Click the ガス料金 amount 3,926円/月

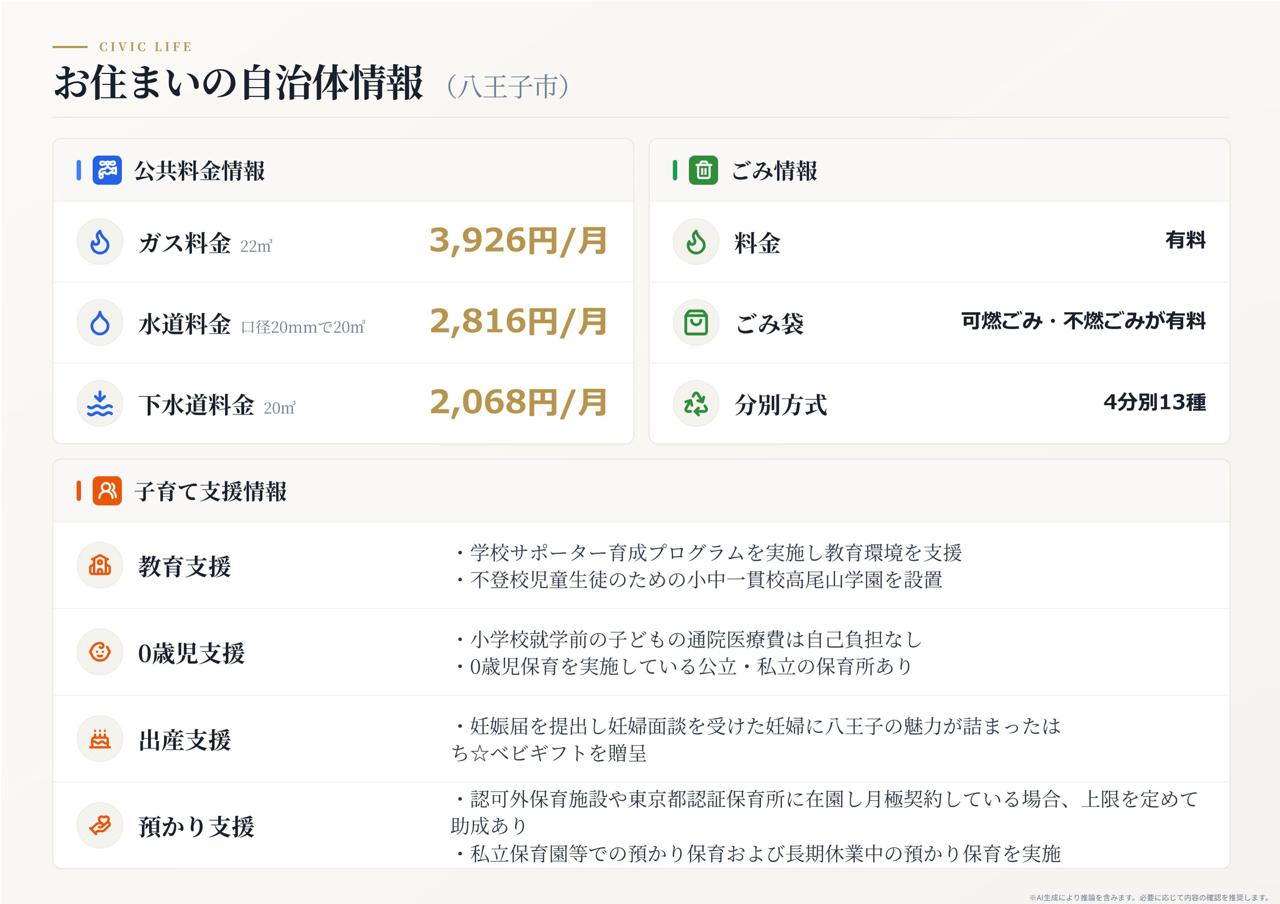[518, 241]
